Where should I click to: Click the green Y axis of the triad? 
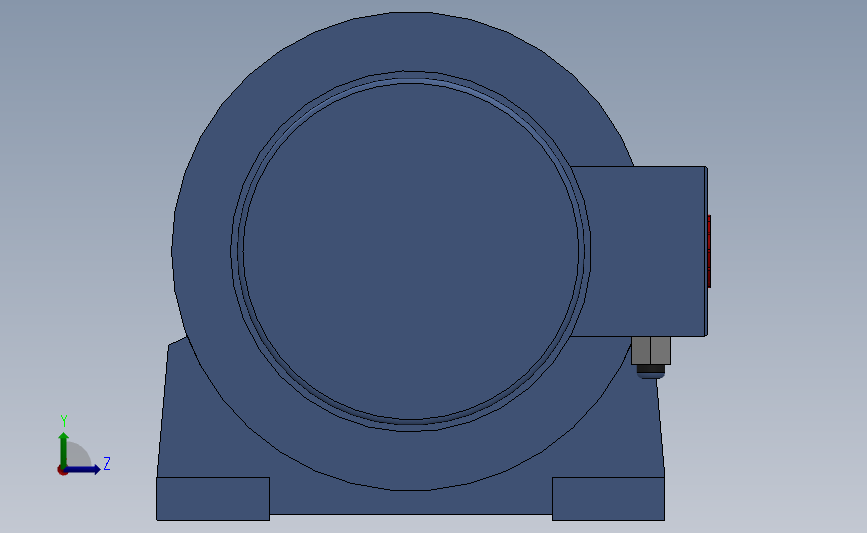pos(64,449)
